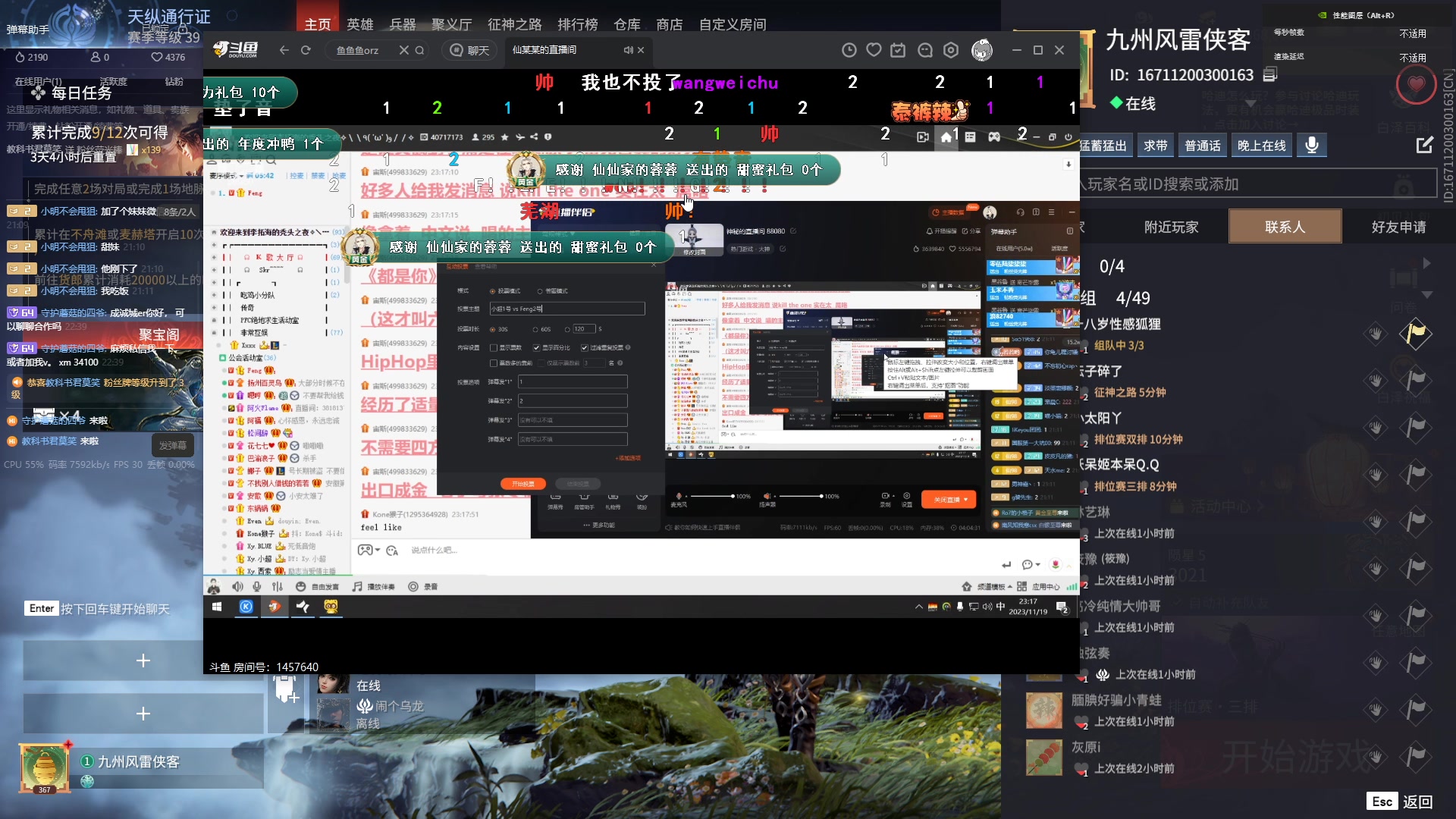Select the 30S duration radio
Viewport: 1456px width, 819px height.
(493, 329)
